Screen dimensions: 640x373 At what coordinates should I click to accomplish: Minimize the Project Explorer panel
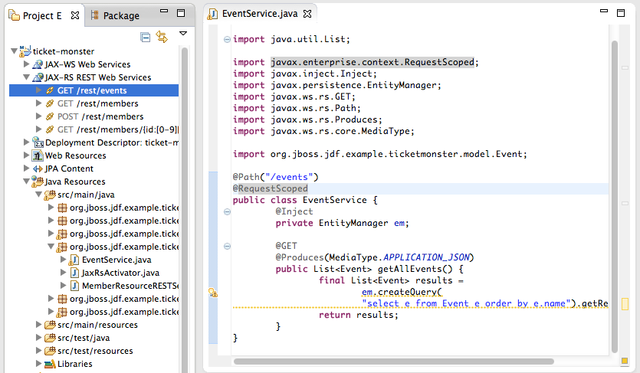pos(164,11)
